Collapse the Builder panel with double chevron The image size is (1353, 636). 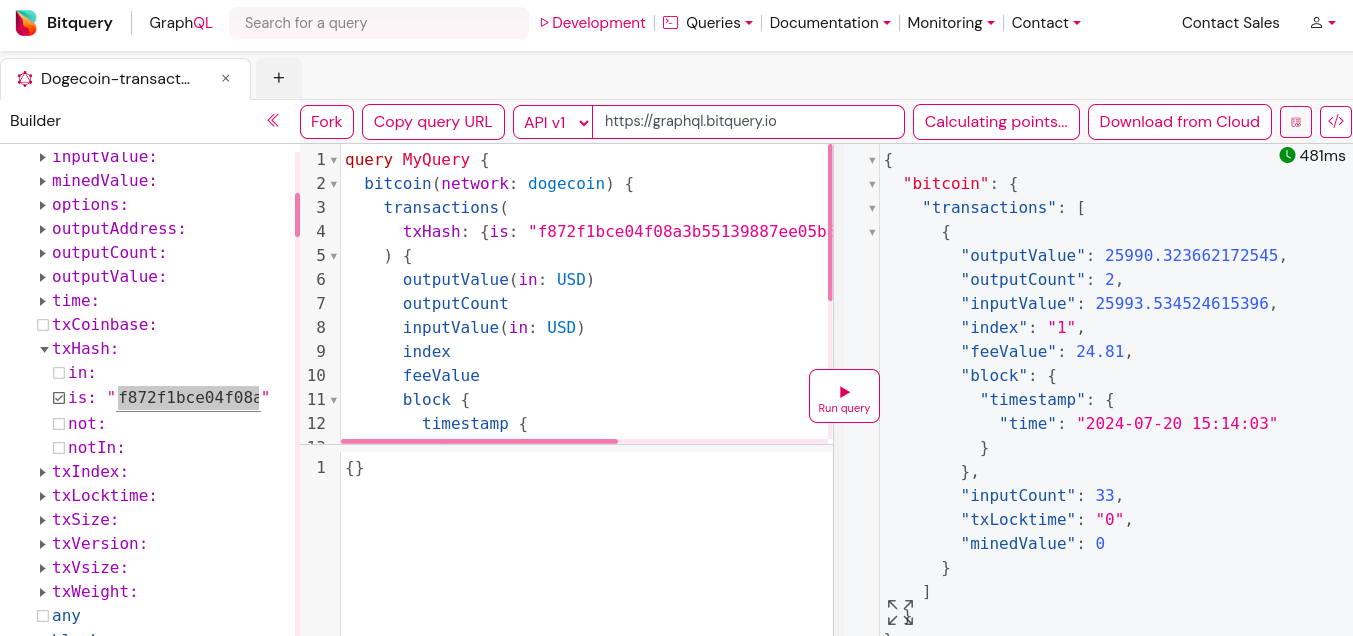(273, 121)
